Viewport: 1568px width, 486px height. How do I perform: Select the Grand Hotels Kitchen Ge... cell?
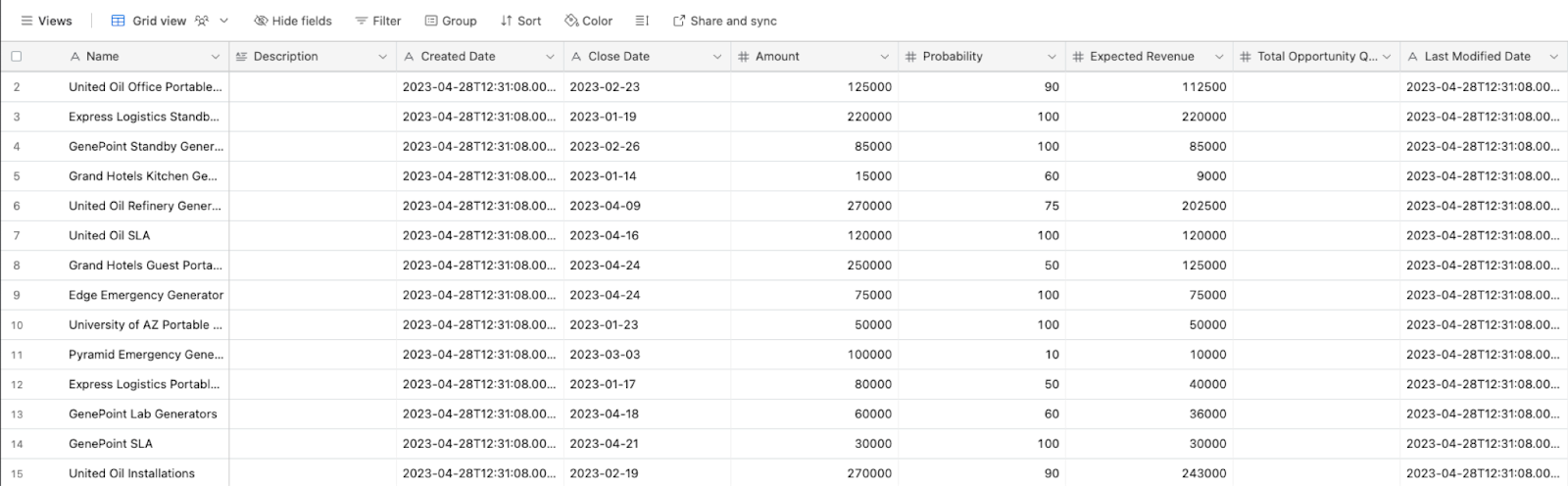145,176
